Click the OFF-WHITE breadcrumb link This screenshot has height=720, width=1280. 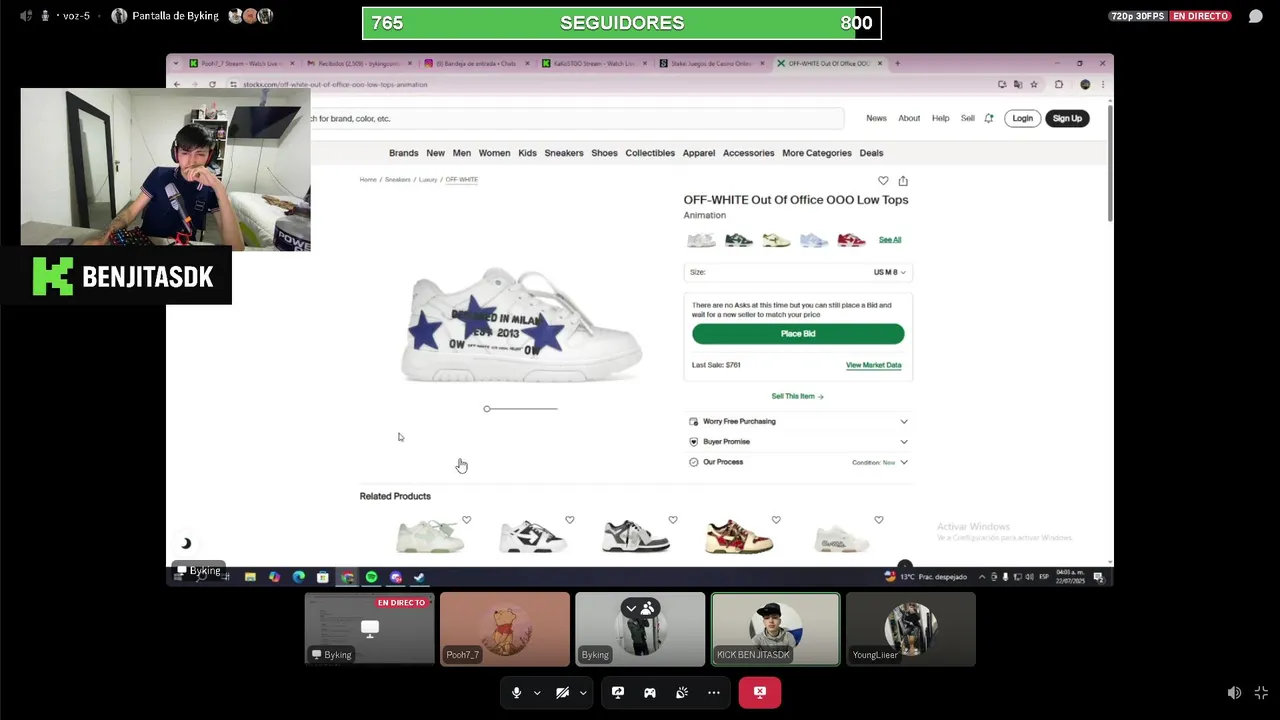pos(461,180)
